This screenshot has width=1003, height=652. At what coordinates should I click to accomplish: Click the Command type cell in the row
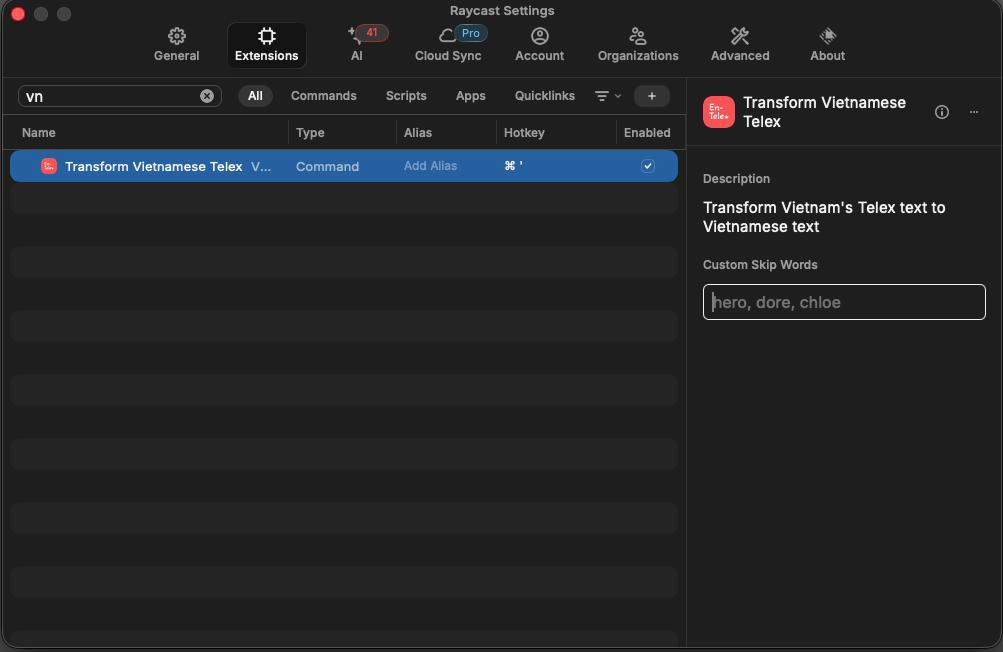(327, 166)
